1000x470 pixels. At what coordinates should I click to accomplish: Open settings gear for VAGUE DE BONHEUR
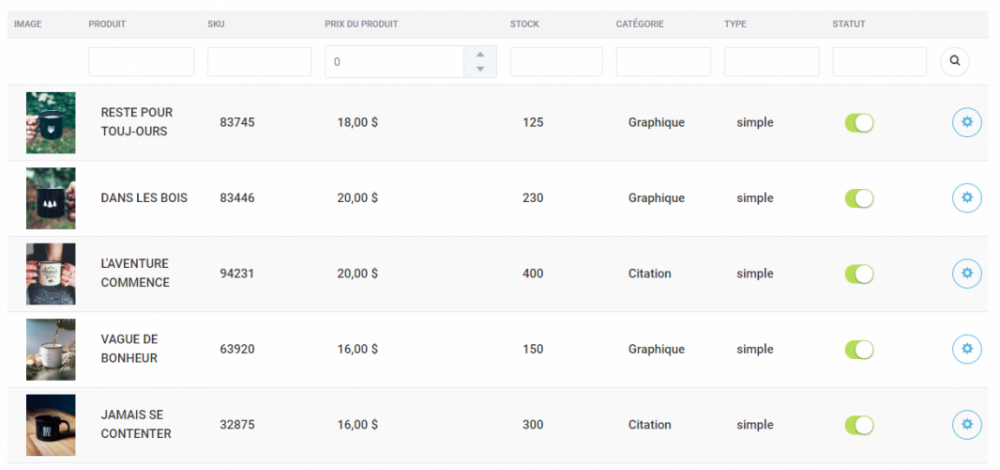pos(967,349)
